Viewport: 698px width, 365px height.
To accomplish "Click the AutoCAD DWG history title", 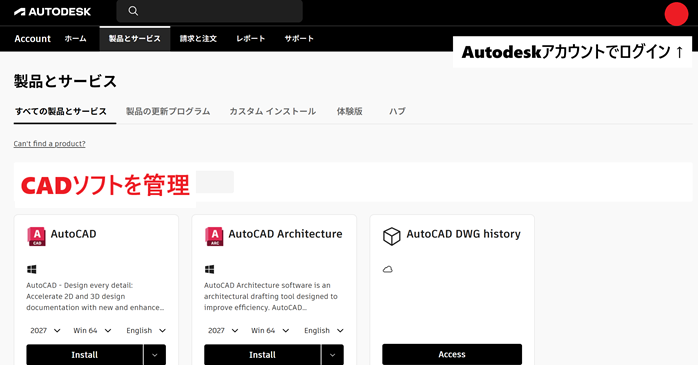I will 463,234.
